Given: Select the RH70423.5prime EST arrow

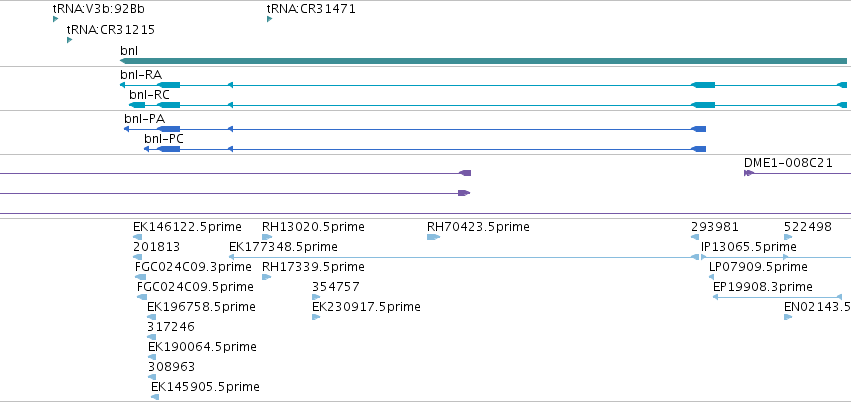Looking at the screenshot, I should (x=433, y=237).
